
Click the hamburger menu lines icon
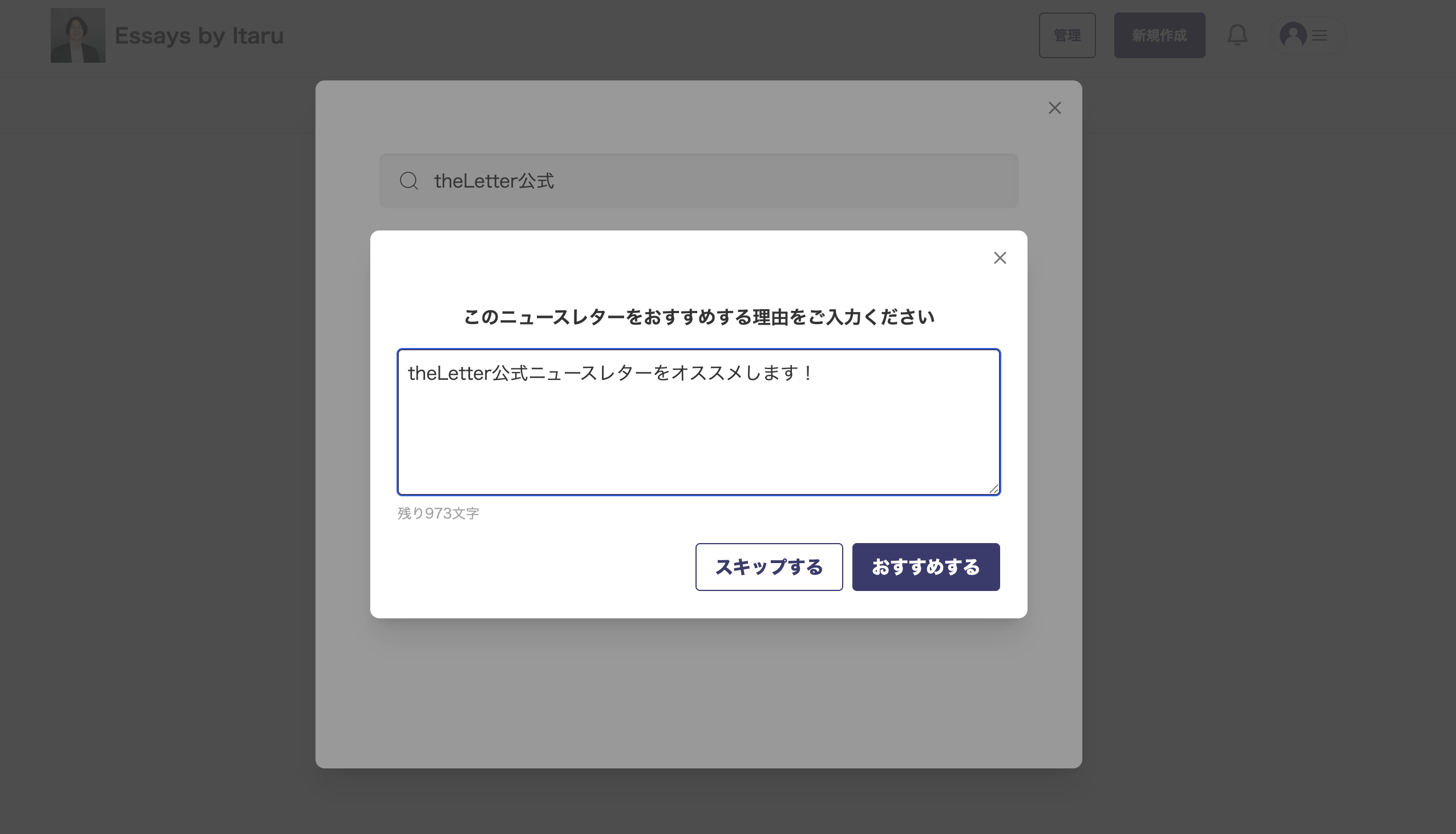1319,35
